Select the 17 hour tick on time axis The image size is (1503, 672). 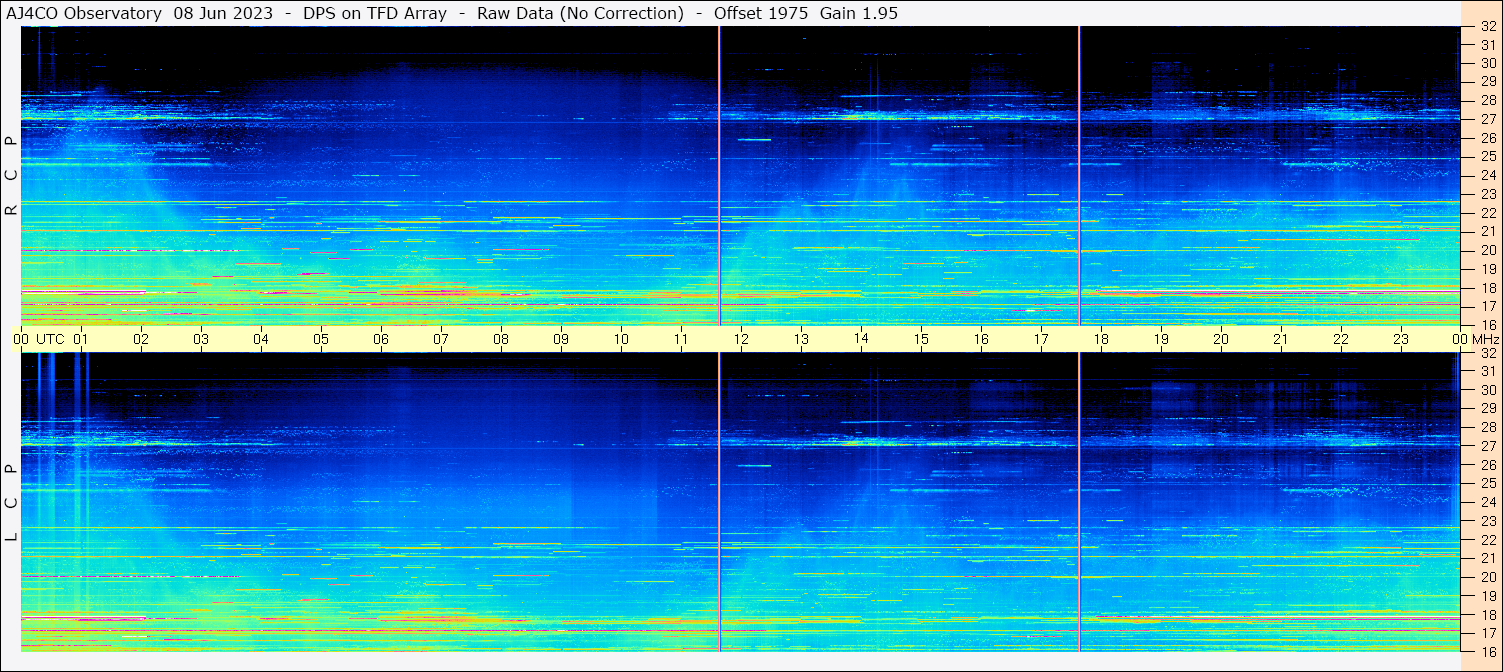point(1041,339)
